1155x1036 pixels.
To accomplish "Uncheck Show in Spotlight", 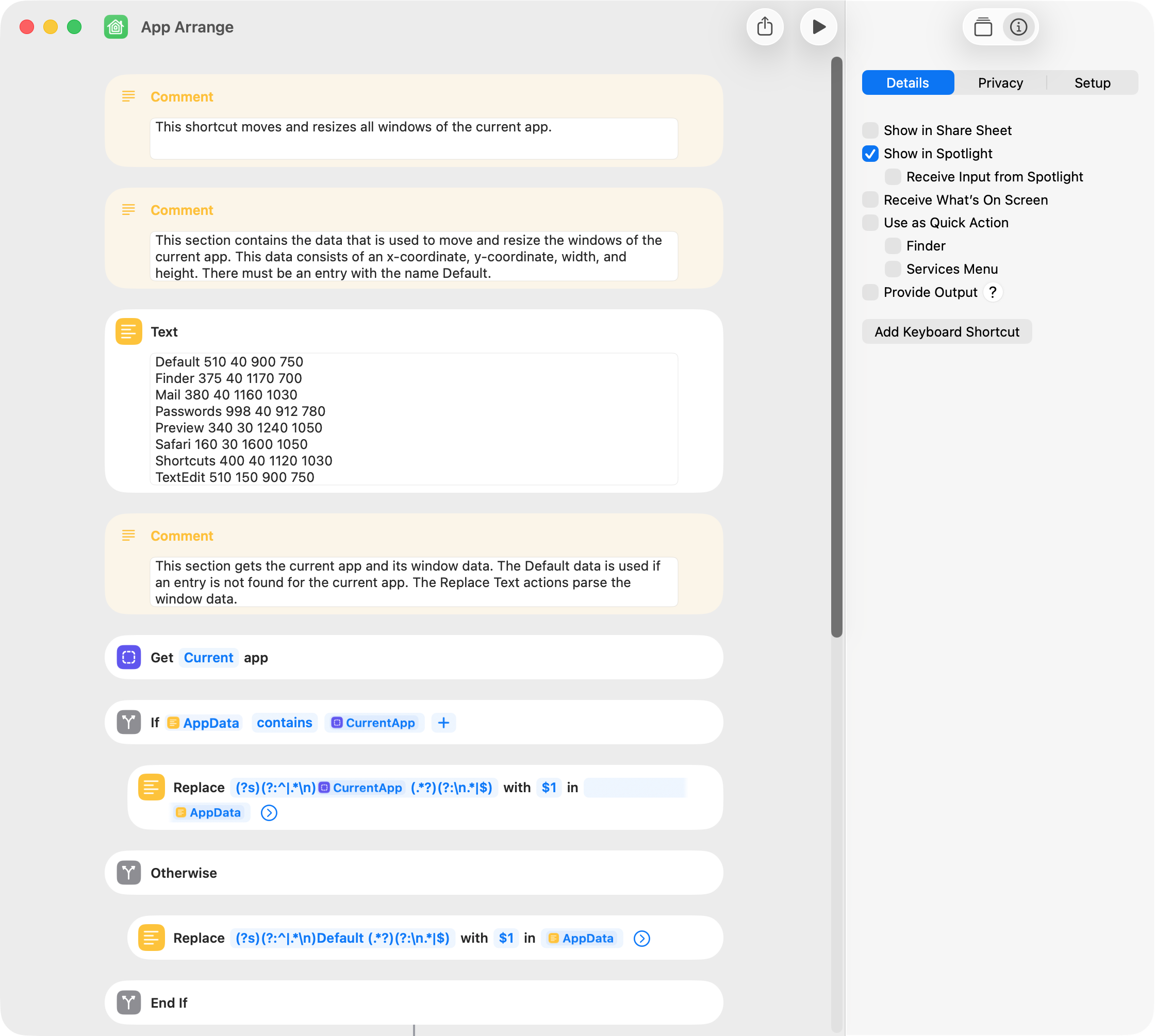I will [870, 154].
